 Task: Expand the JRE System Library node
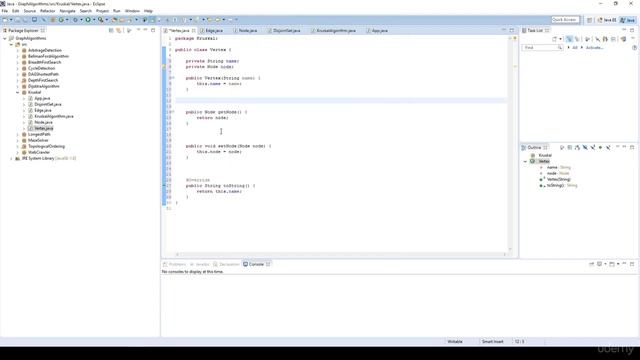(x=11, y=158)
